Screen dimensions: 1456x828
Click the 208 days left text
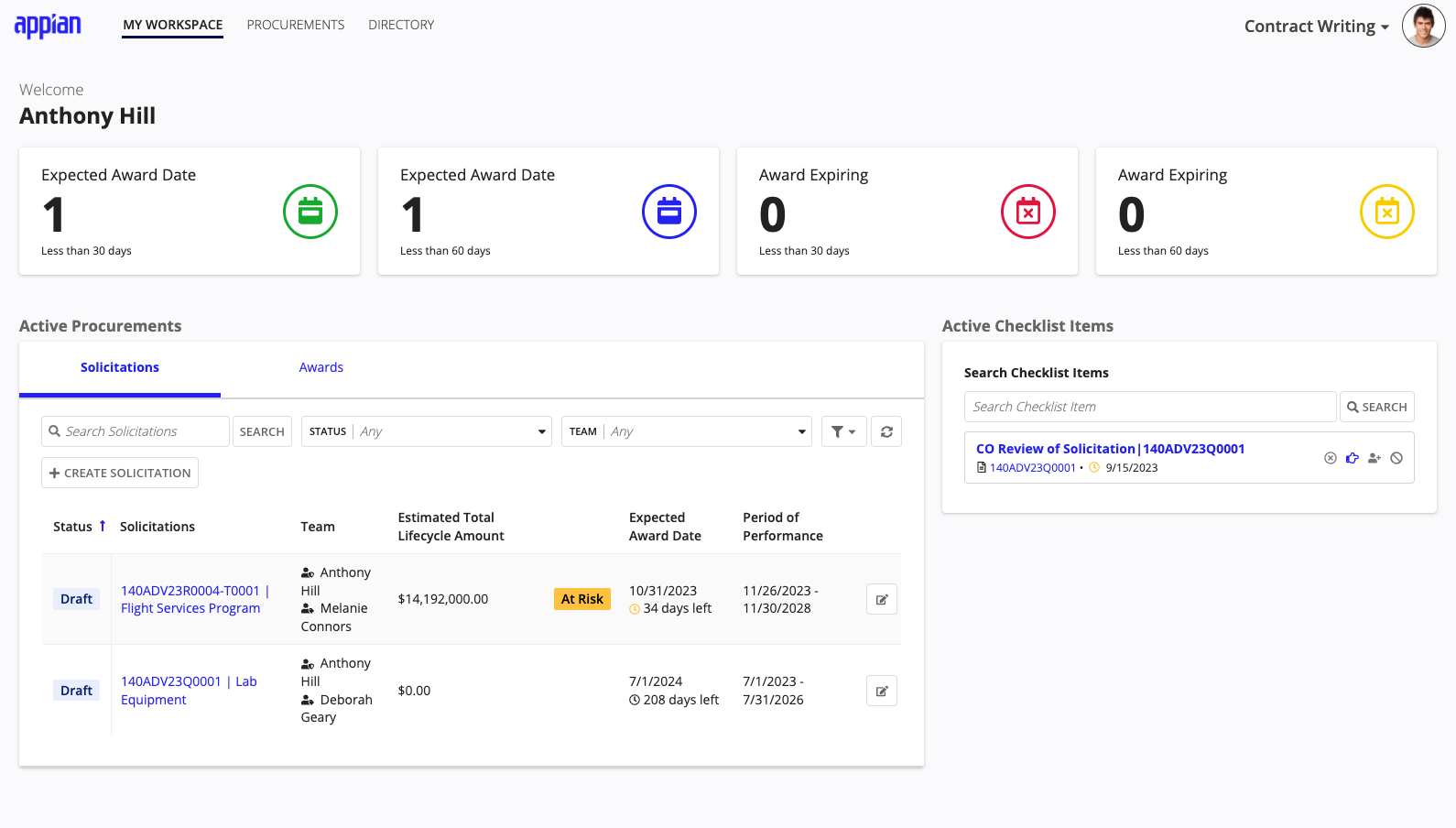pos(681,700)
